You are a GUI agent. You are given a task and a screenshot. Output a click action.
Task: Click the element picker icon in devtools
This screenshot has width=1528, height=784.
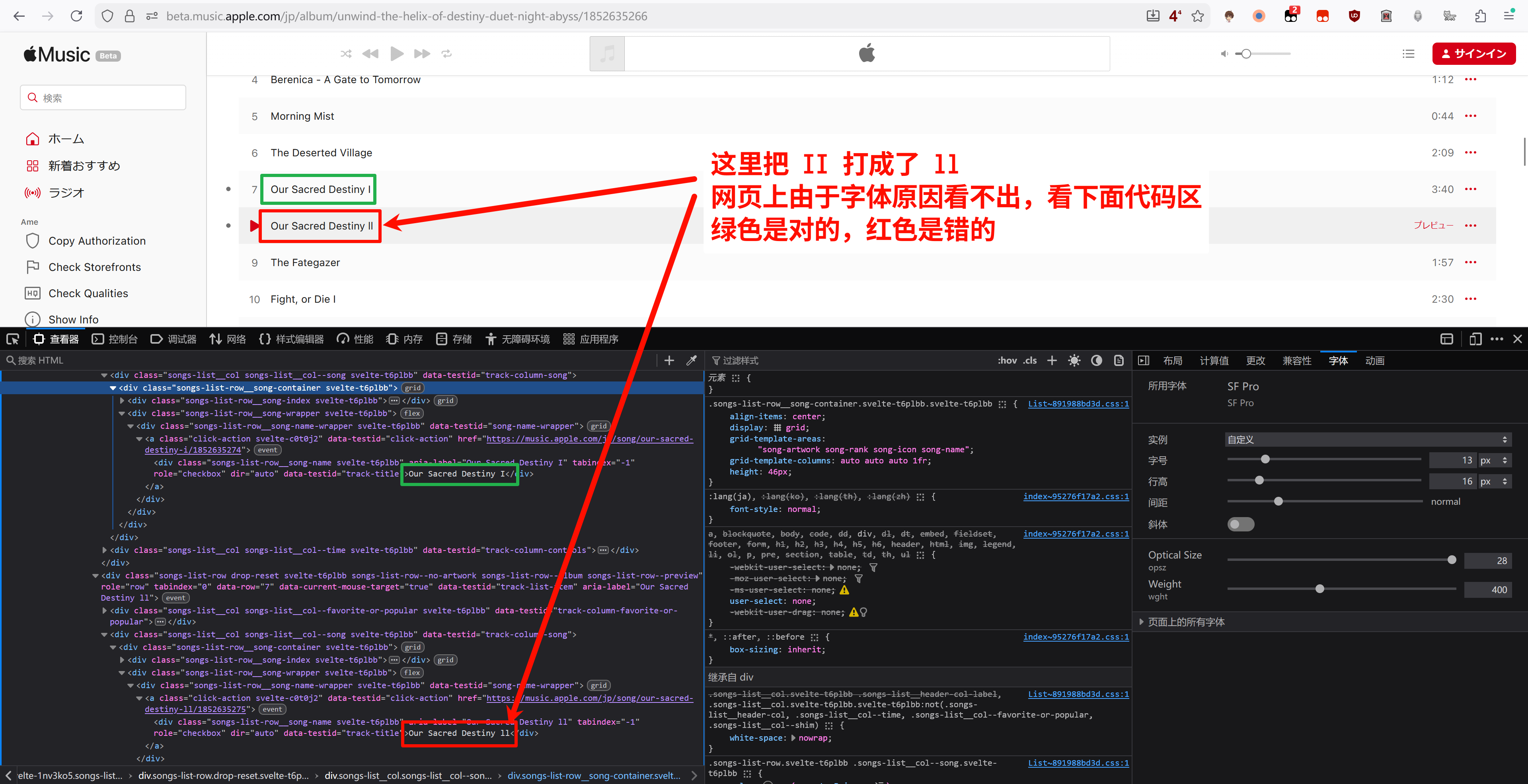pyautogui.click(x=12, y=339)
